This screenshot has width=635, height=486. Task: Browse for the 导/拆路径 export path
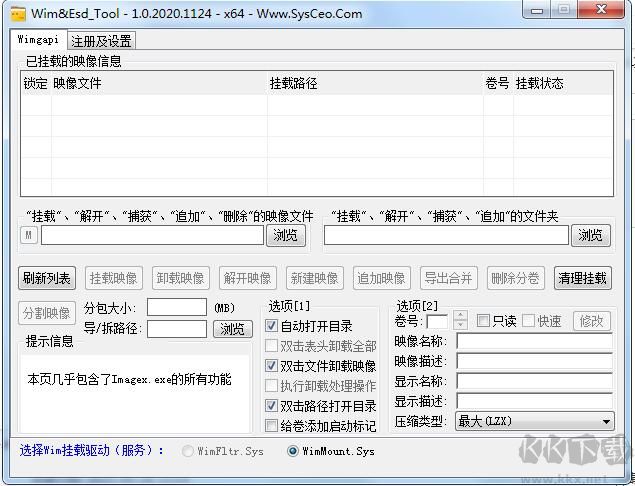[x=233, y=329]
